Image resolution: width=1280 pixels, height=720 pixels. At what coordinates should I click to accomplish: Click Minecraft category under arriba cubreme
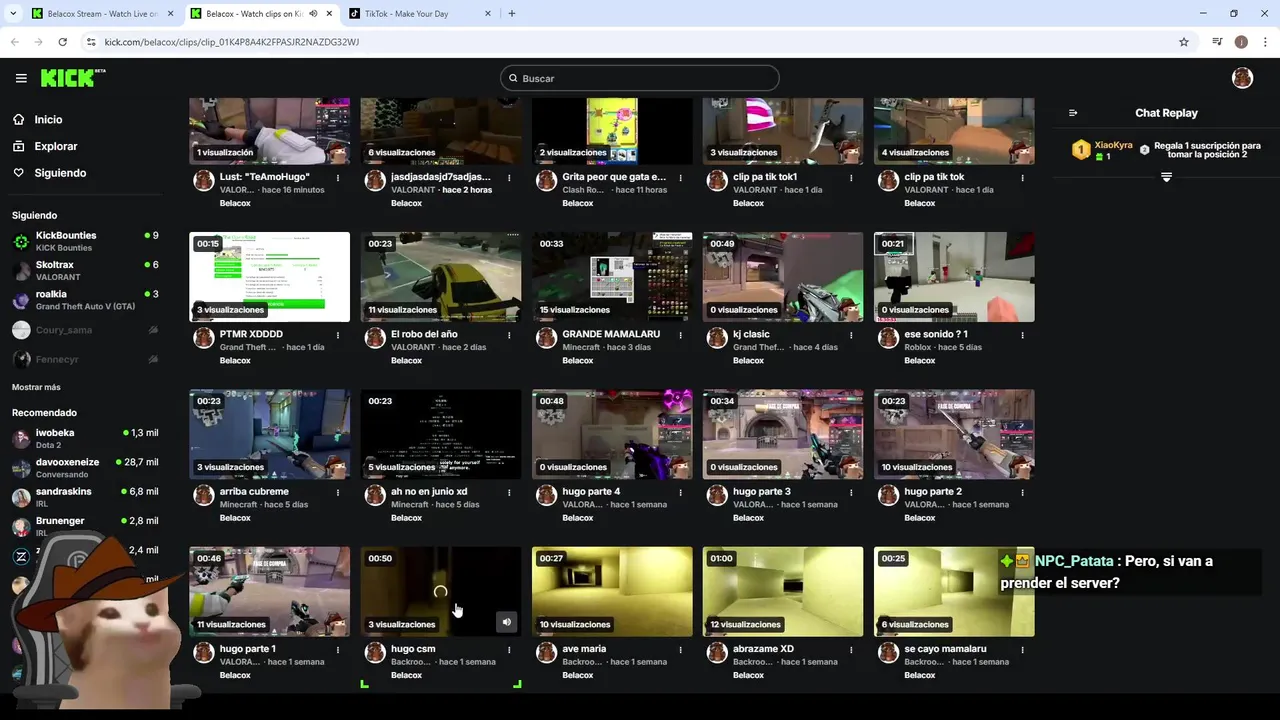tap(238, 505)
